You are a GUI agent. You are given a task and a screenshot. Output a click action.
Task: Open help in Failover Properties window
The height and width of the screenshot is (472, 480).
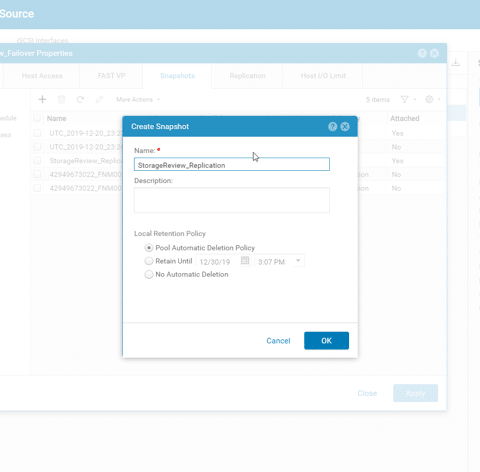[422, 53]
